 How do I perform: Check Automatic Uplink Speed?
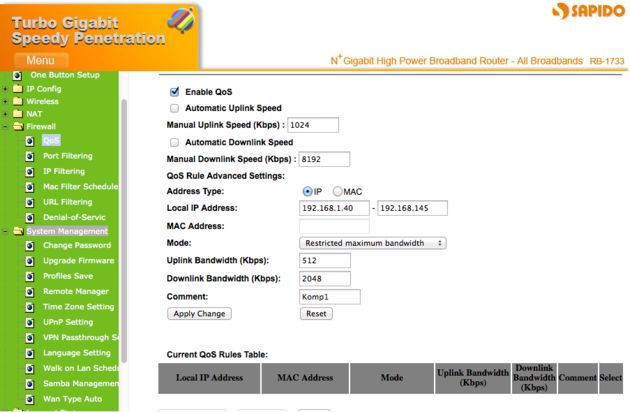174,108
